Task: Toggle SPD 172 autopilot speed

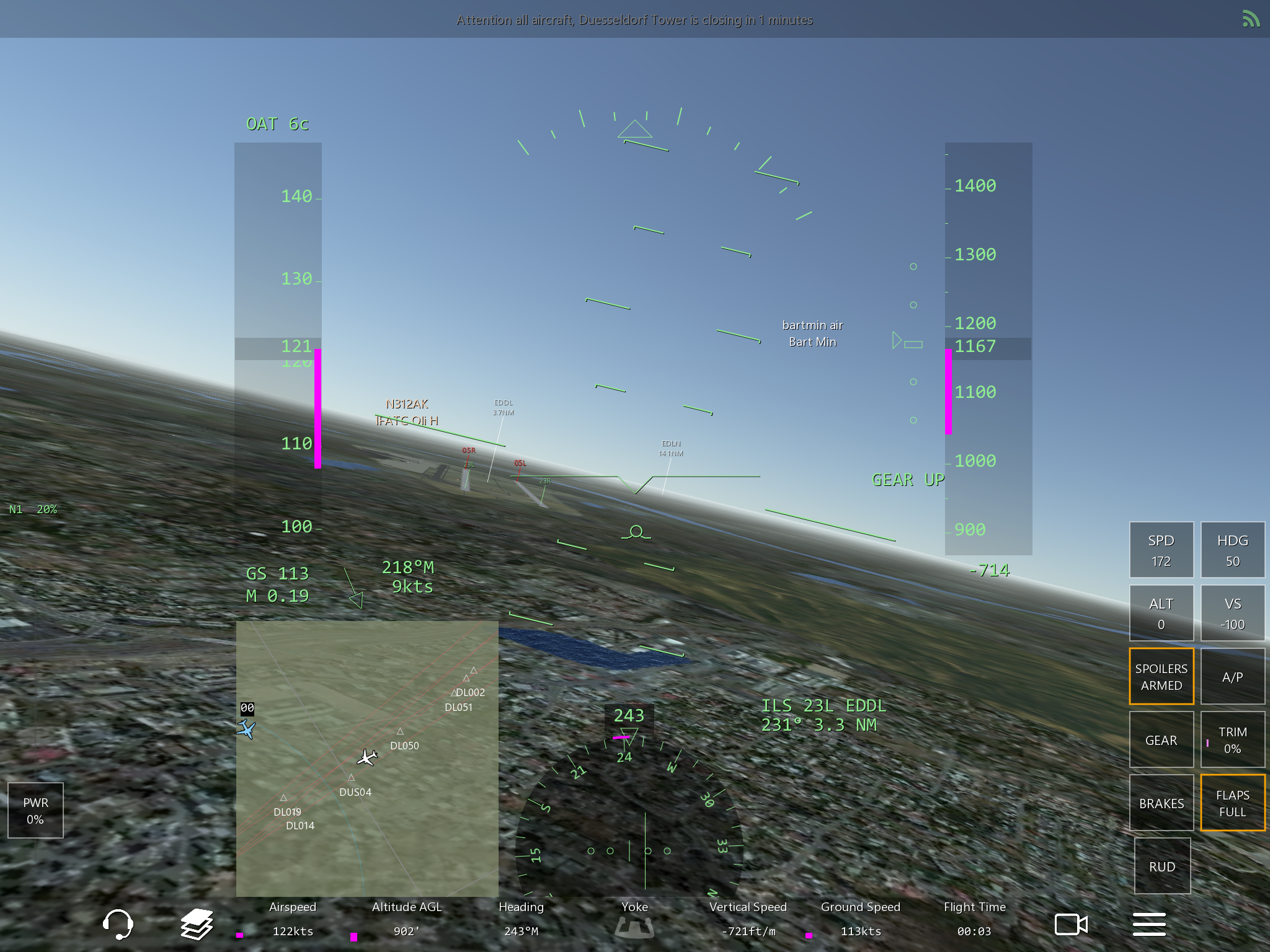Action: tap(1161, 550)
